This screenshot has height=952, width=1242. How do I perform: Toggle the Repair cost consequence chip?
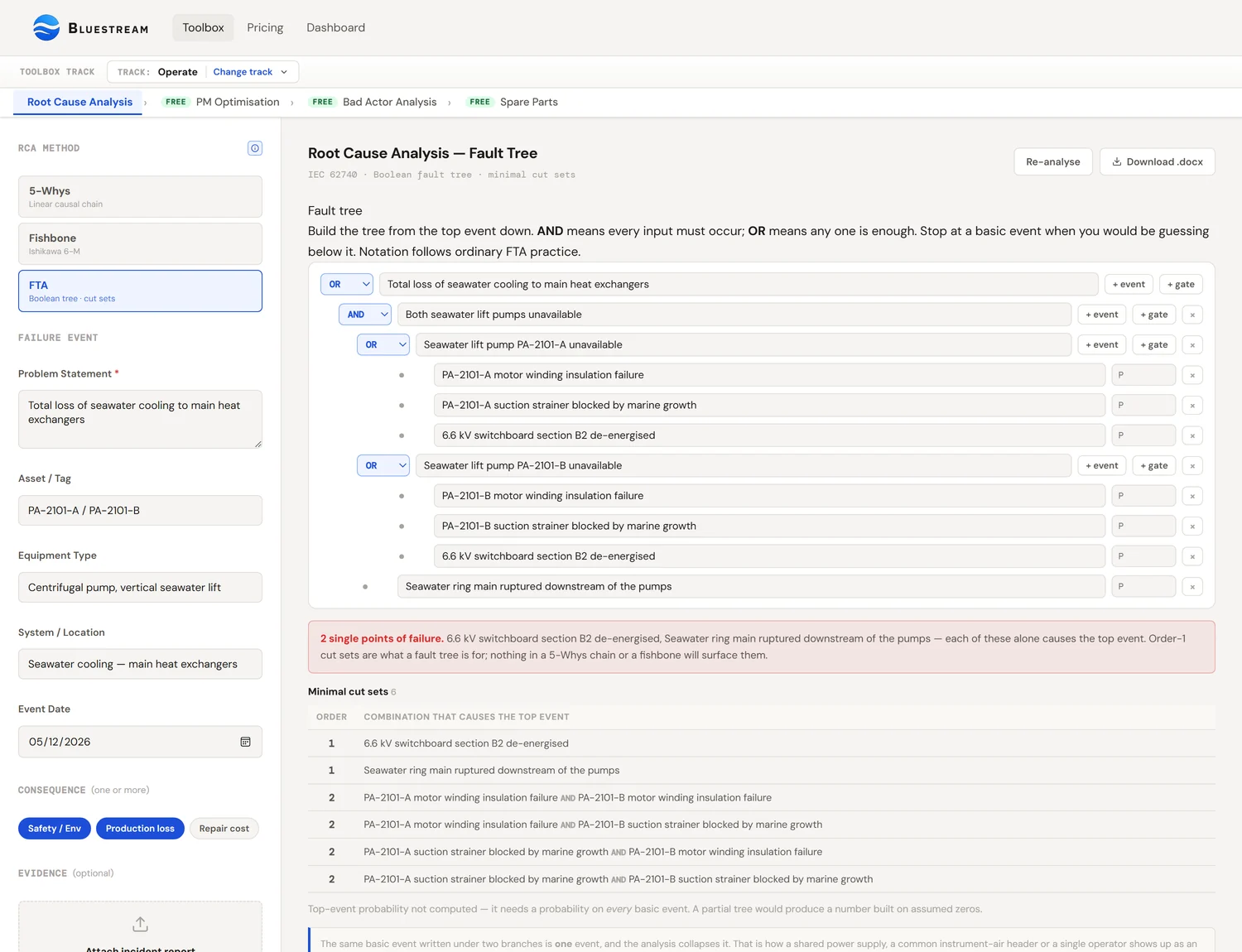tap(224, 829)
